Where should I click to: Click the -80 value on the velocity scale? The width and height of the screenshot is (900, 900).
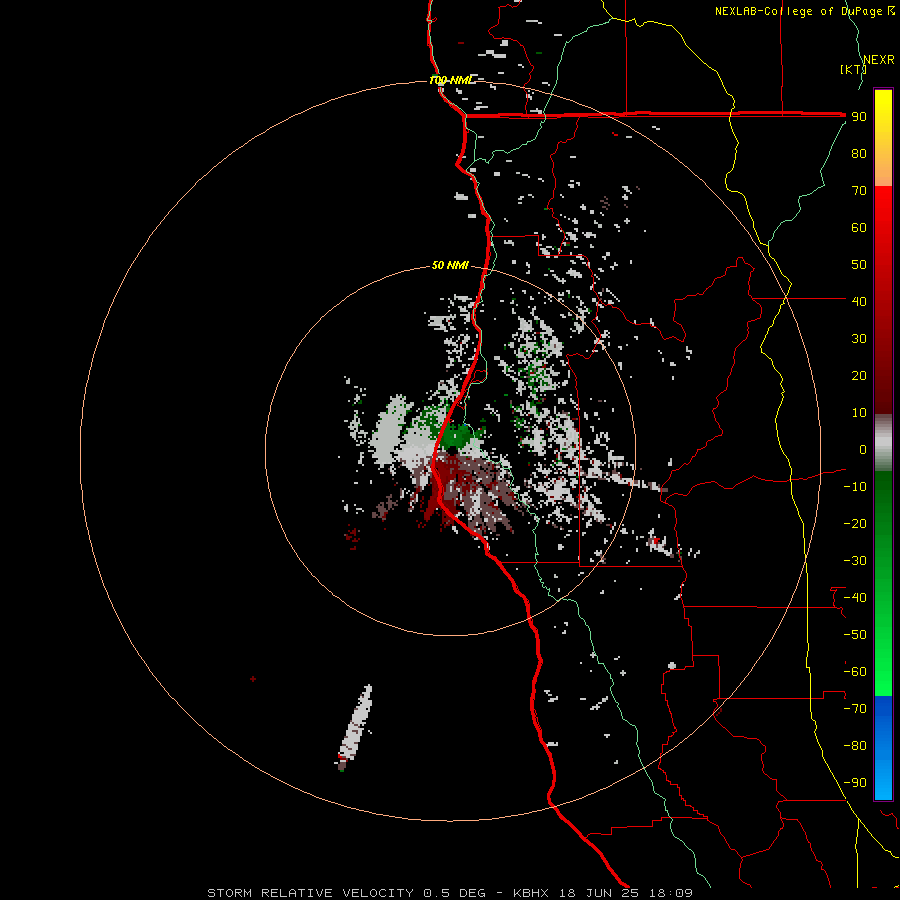point(855,746)
